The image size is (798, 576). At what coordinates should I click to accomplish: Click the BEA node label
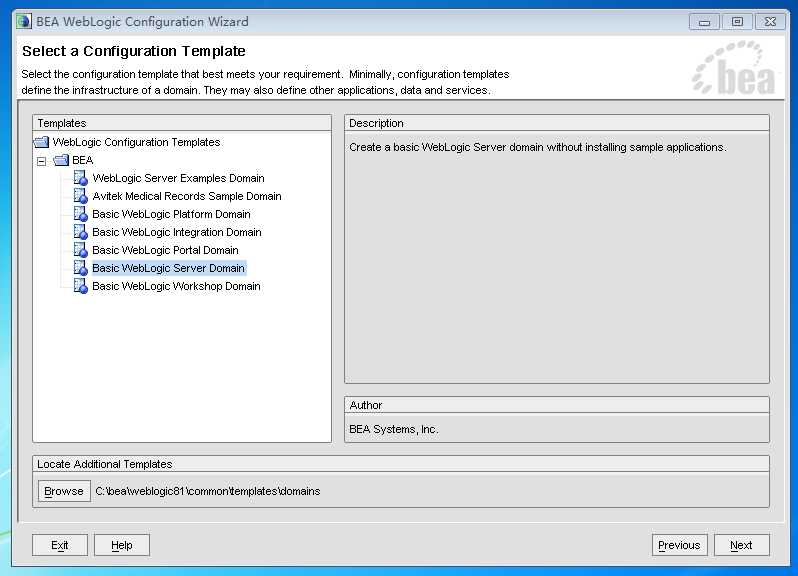(82, 160)
